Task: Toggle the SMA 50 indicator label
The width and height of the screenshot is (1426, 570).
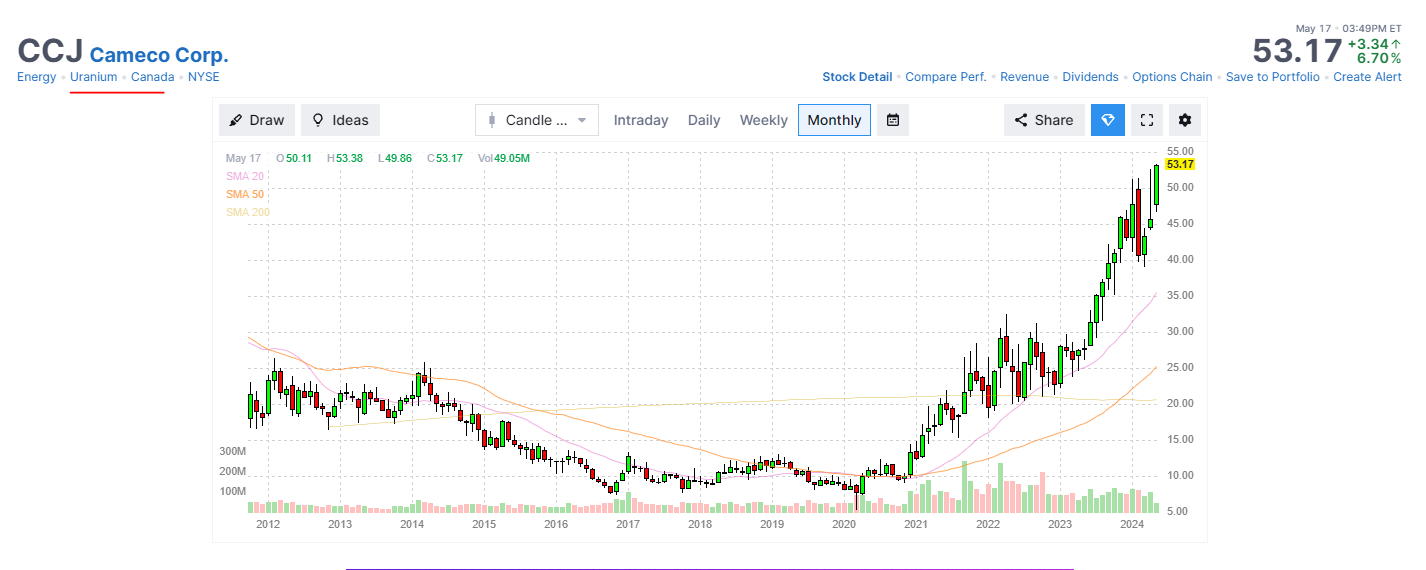Action: tap(245, 194)
